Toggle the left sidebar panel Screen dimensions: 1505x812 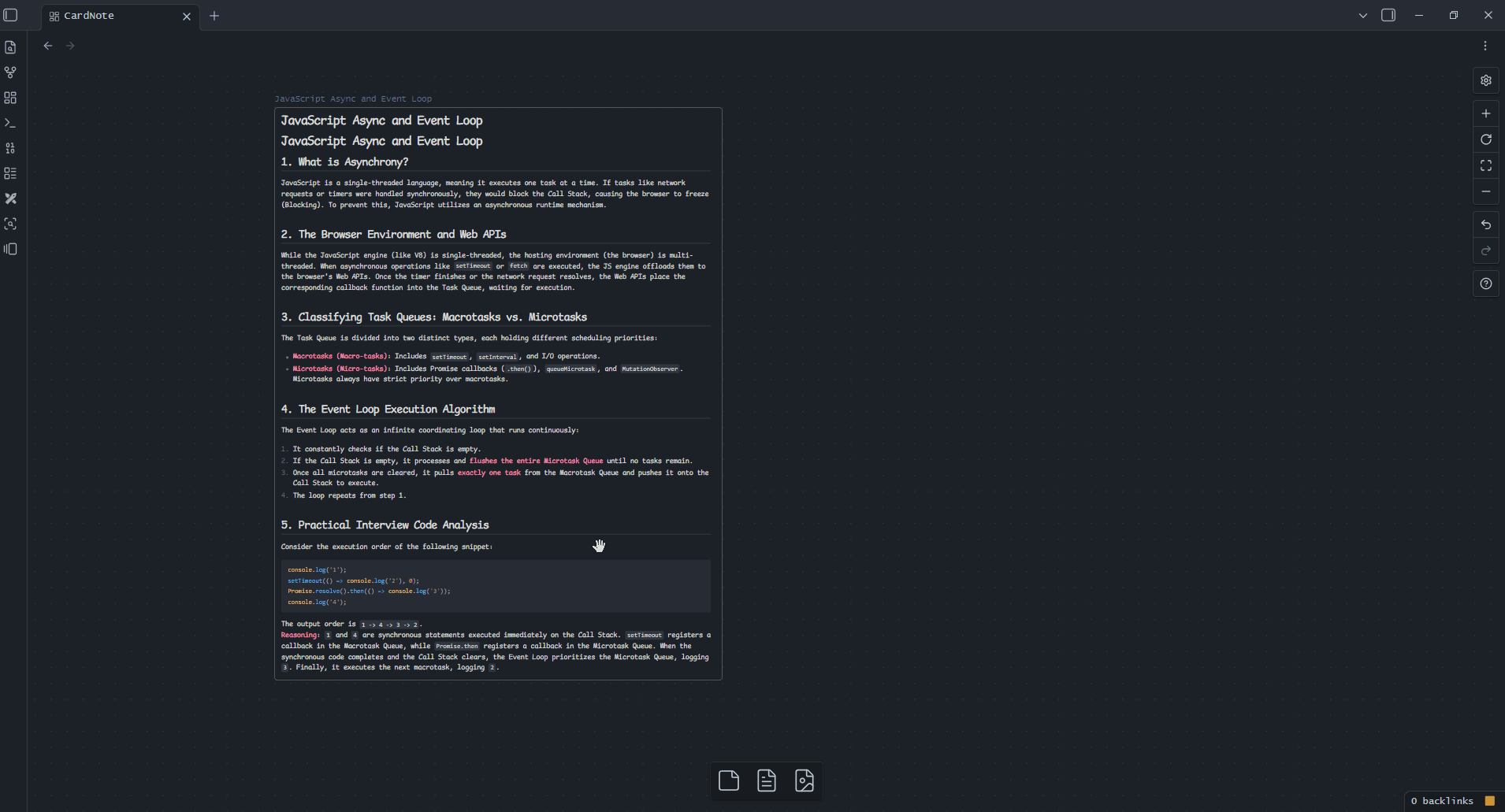click(x=11, y=15)
